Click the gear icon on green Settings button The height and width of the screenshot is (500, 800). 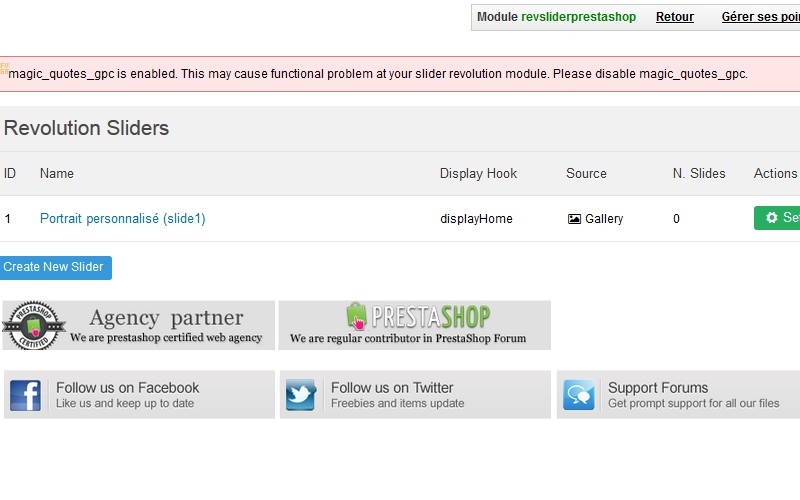tap(771, 217)
